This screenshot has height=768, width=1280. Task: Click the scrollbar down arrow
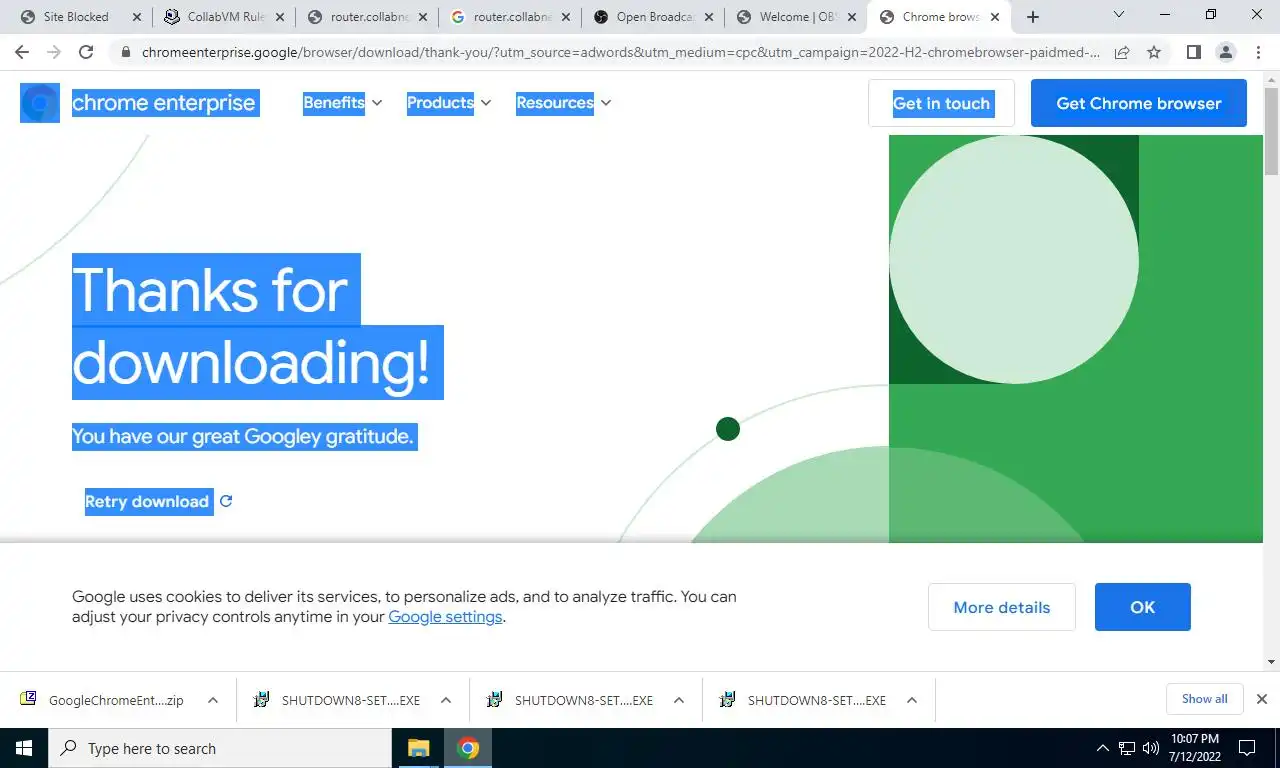point(1271,661)
